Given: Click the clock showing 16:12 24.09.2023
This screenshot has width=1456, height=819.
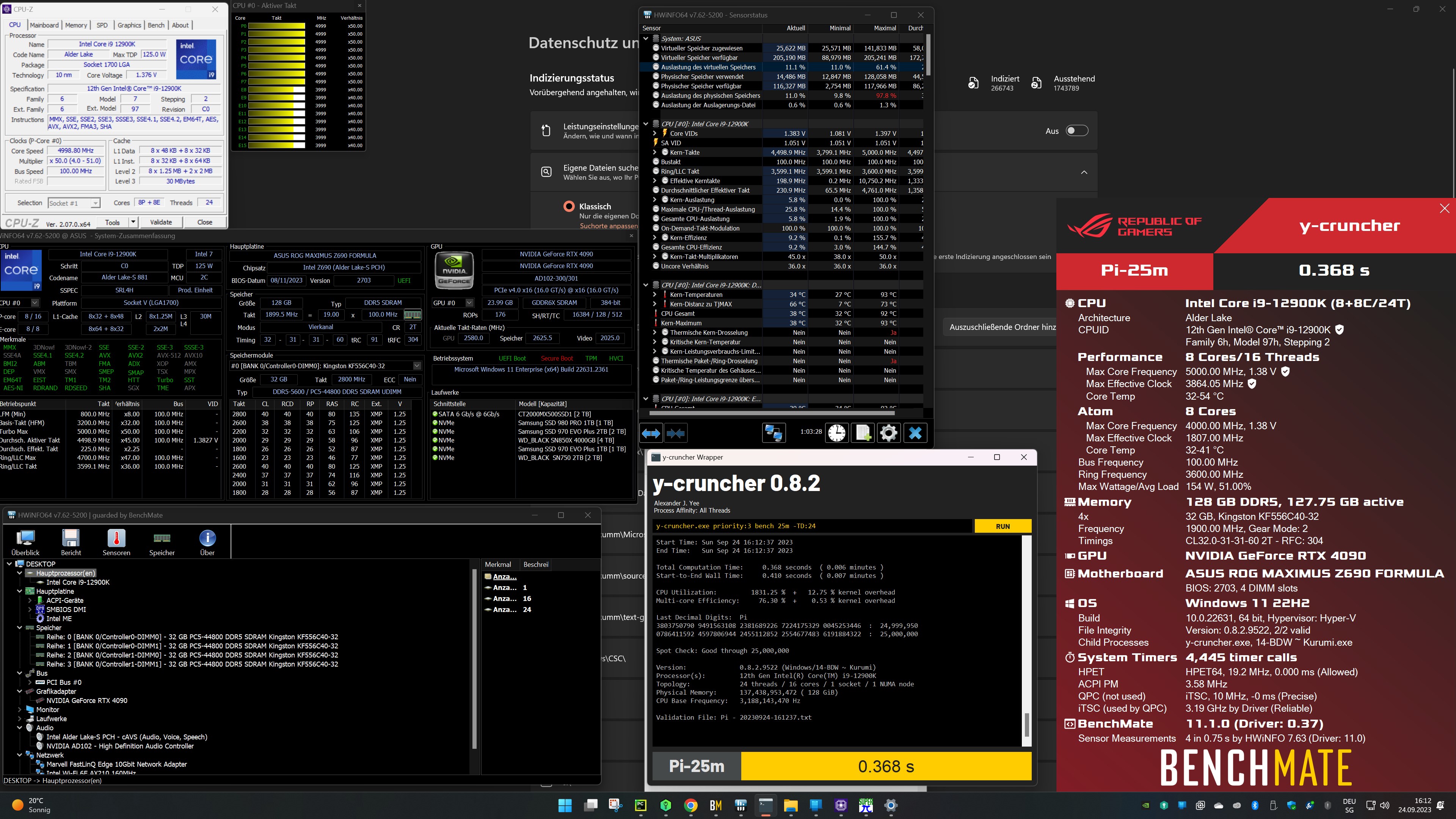Looking at the screenshot, I should (1414, 805).
